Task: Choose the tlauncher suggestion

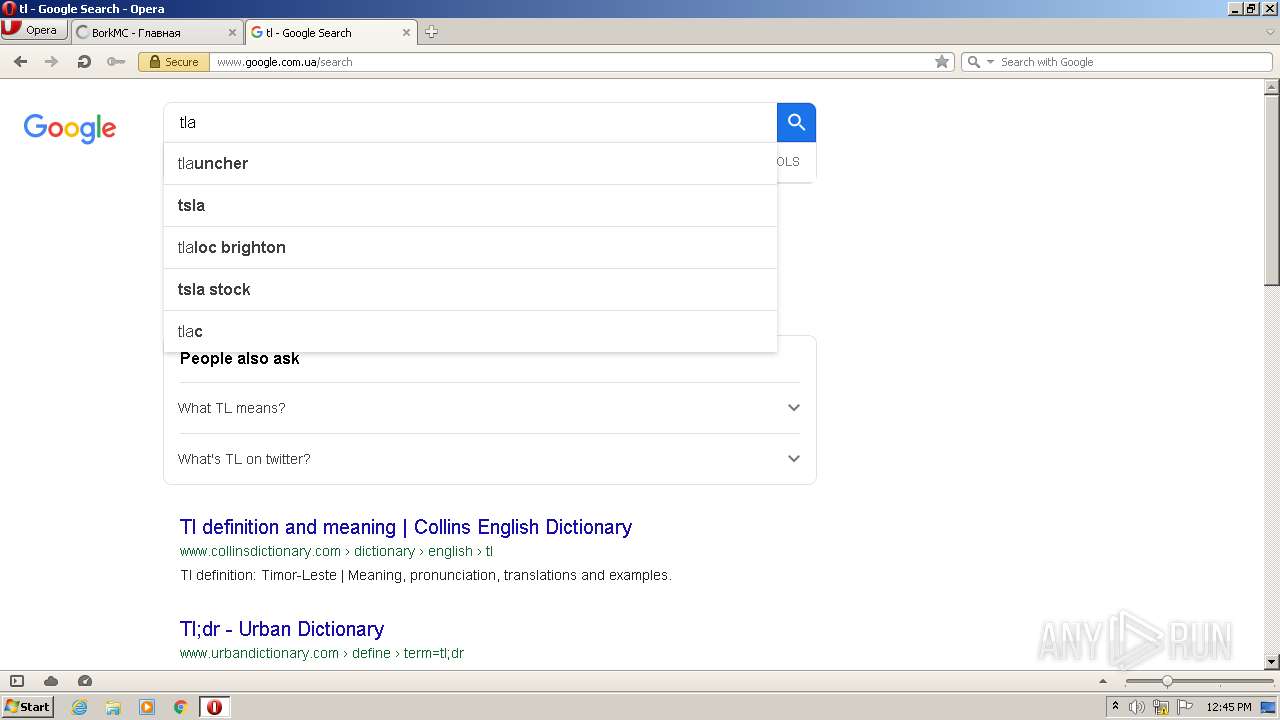Action: tap(470, 163)
